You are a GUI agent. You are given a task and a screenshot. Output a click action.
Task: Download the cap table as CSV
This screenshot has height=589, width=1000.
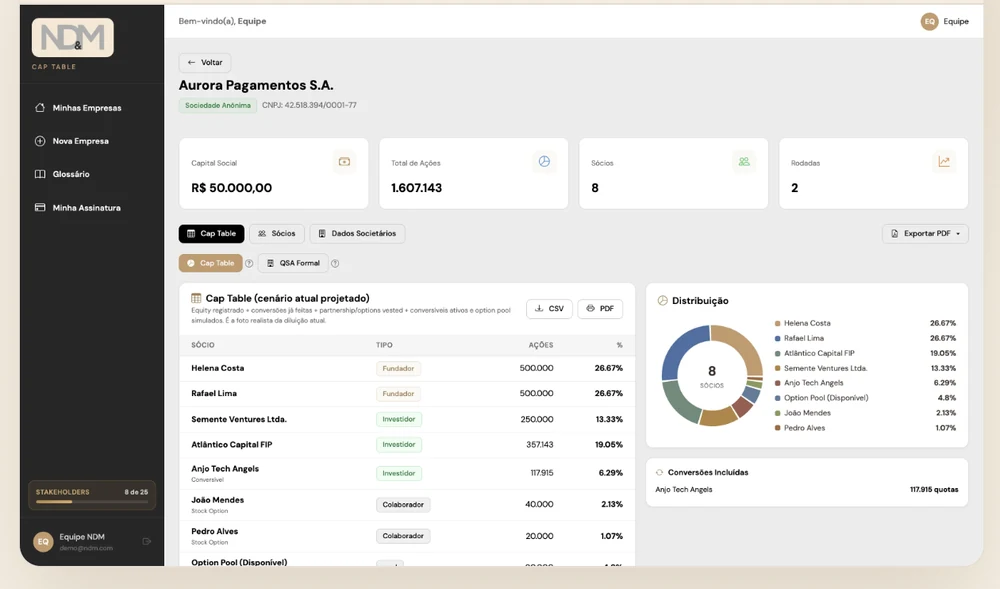pos(549,309)
